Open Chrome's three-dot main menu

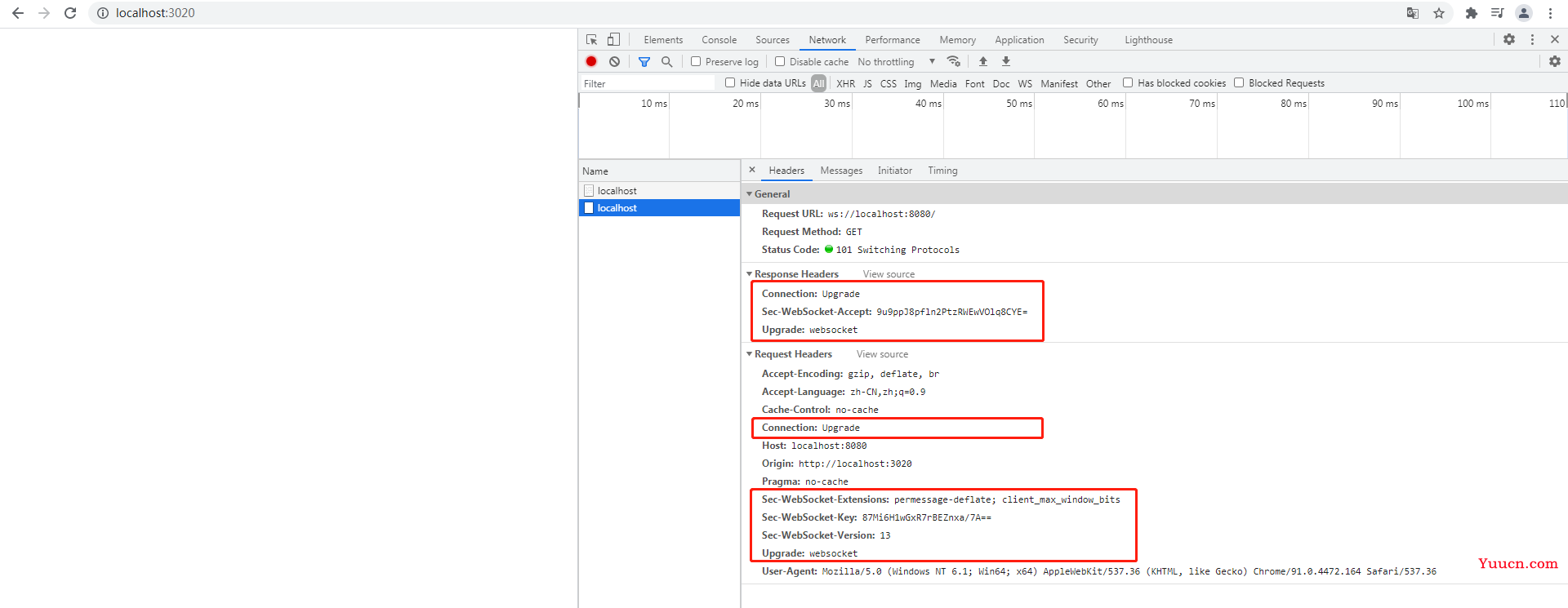(x=1550, y=13)
